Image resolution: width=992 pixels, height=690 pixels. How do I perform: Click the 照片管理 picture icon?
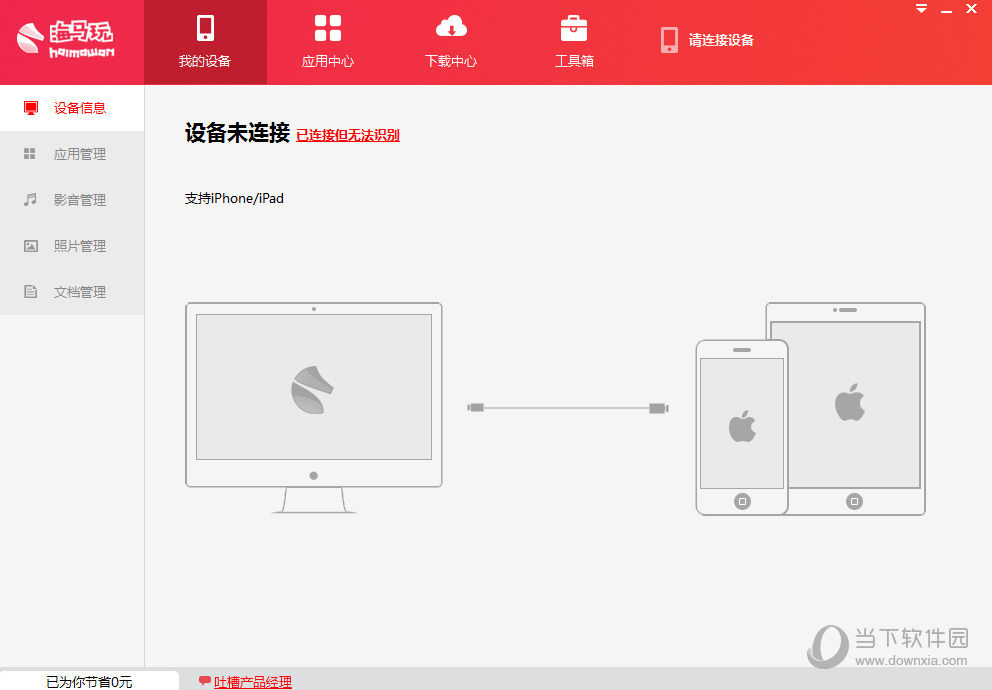(x=29, y=245)
